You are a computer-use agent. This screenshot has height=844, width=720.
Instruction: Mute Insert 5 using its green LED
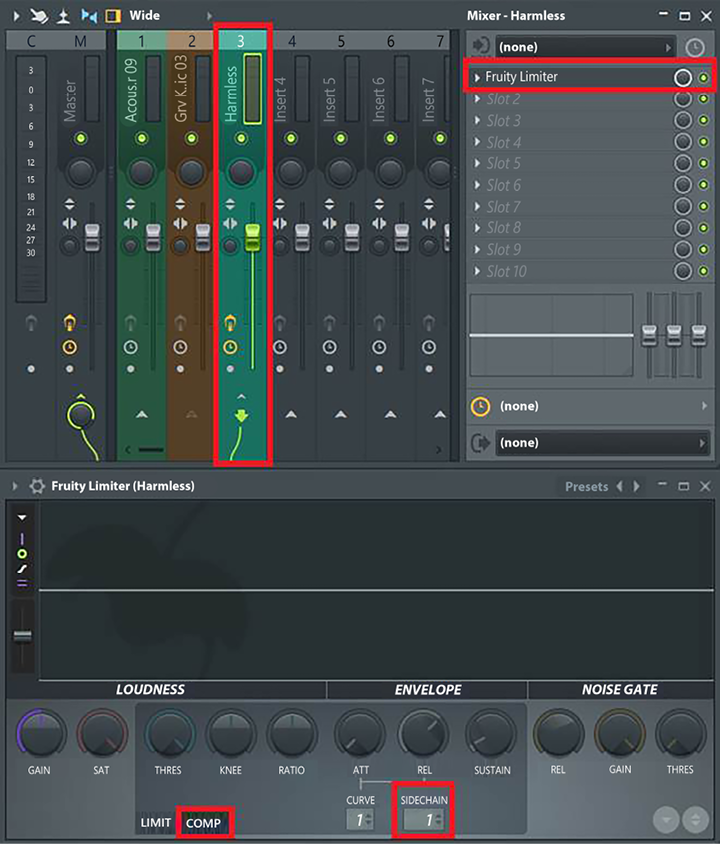click(x=341, y=138)
